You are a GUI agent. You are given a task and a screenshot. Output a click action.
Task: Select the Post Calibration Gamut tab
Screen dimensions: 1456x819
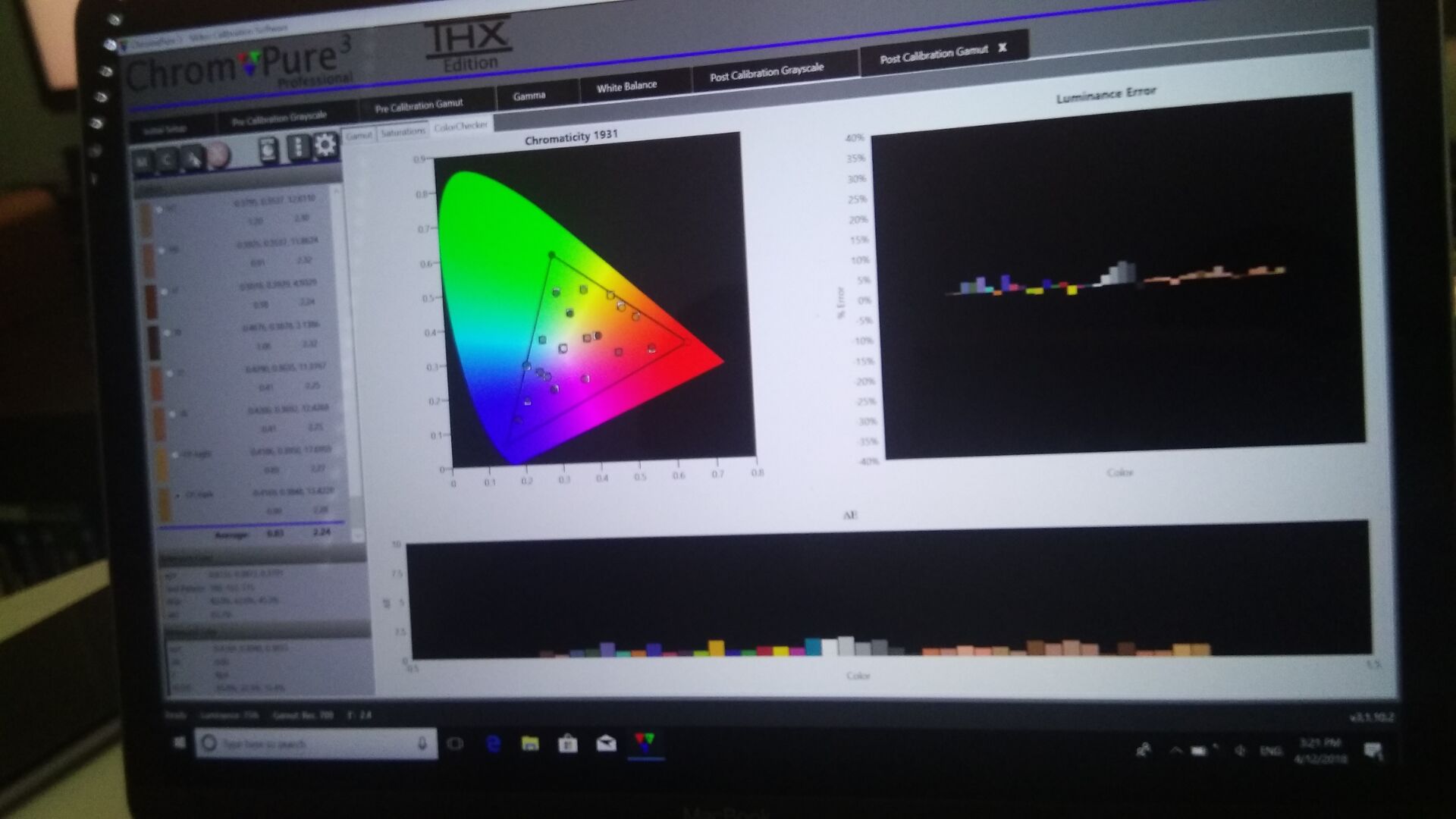click(x=934, y=55)
